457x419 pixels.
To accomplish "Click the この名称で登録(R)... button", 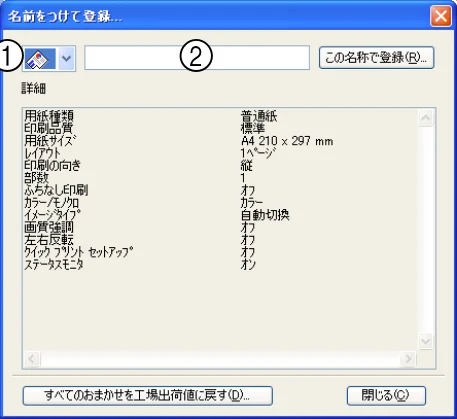I will pos(376,58).
